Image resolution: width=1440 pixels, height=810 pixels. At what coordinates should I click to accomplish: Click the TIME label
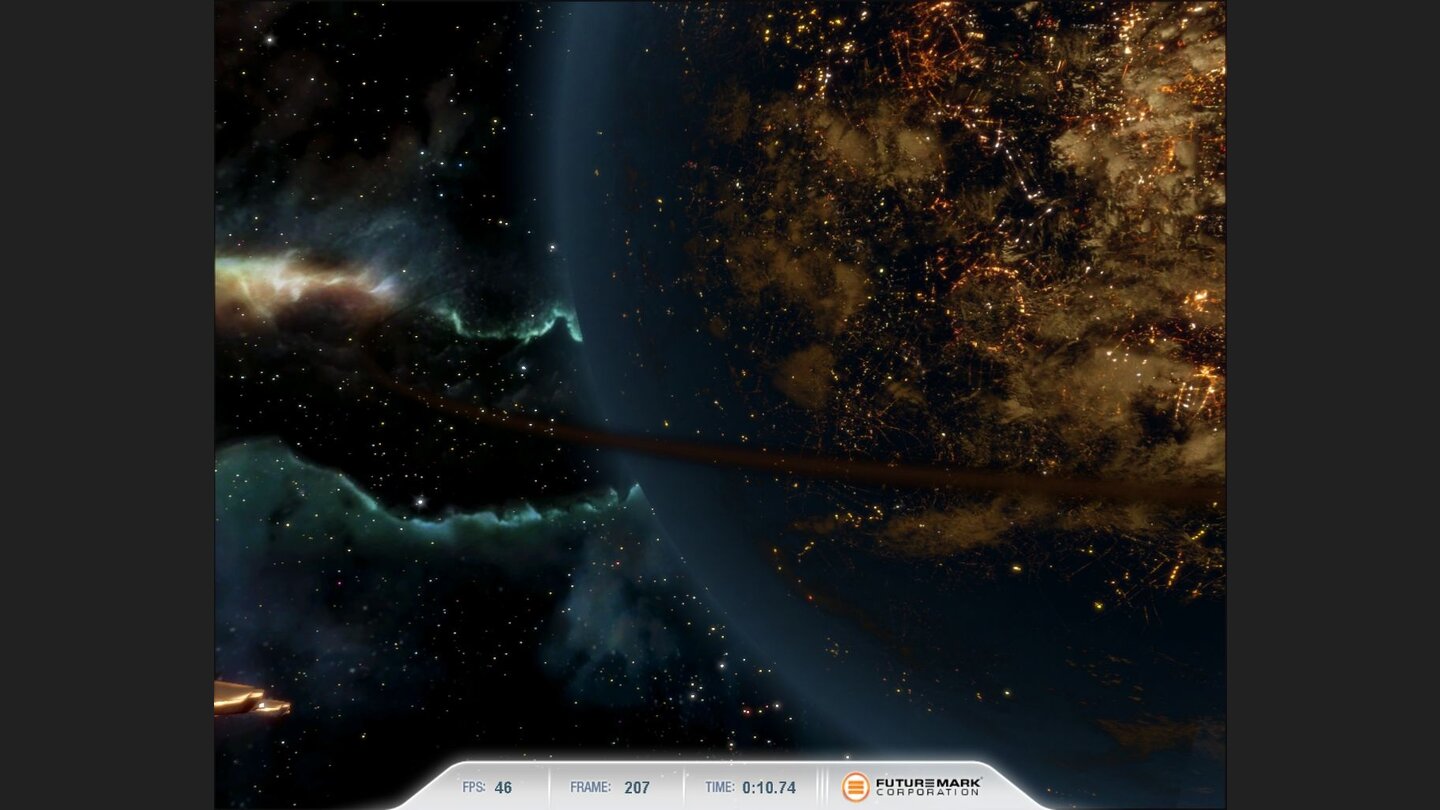(x=719, y=788)
